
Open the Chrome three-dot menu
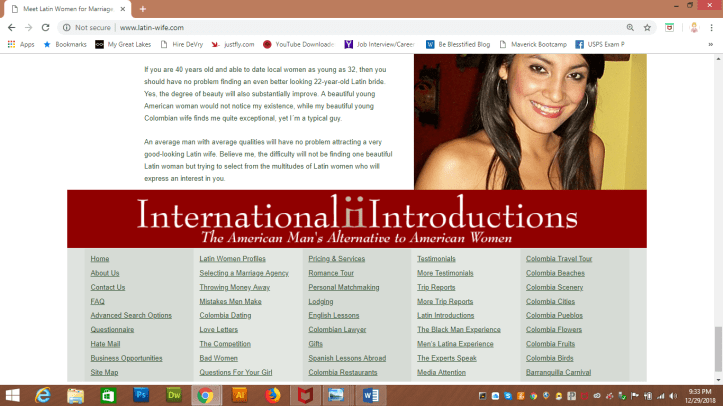coord(711,28)
